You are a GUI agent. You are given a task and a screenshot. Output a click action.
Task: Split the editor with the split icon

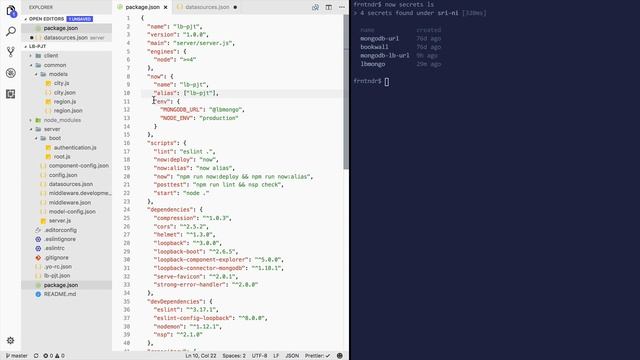click(x=329, y=7)
